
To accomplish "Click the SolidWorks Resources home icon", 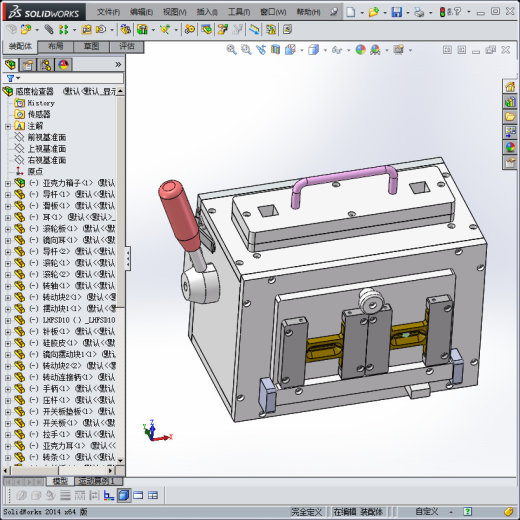I will tap(510, 87).
